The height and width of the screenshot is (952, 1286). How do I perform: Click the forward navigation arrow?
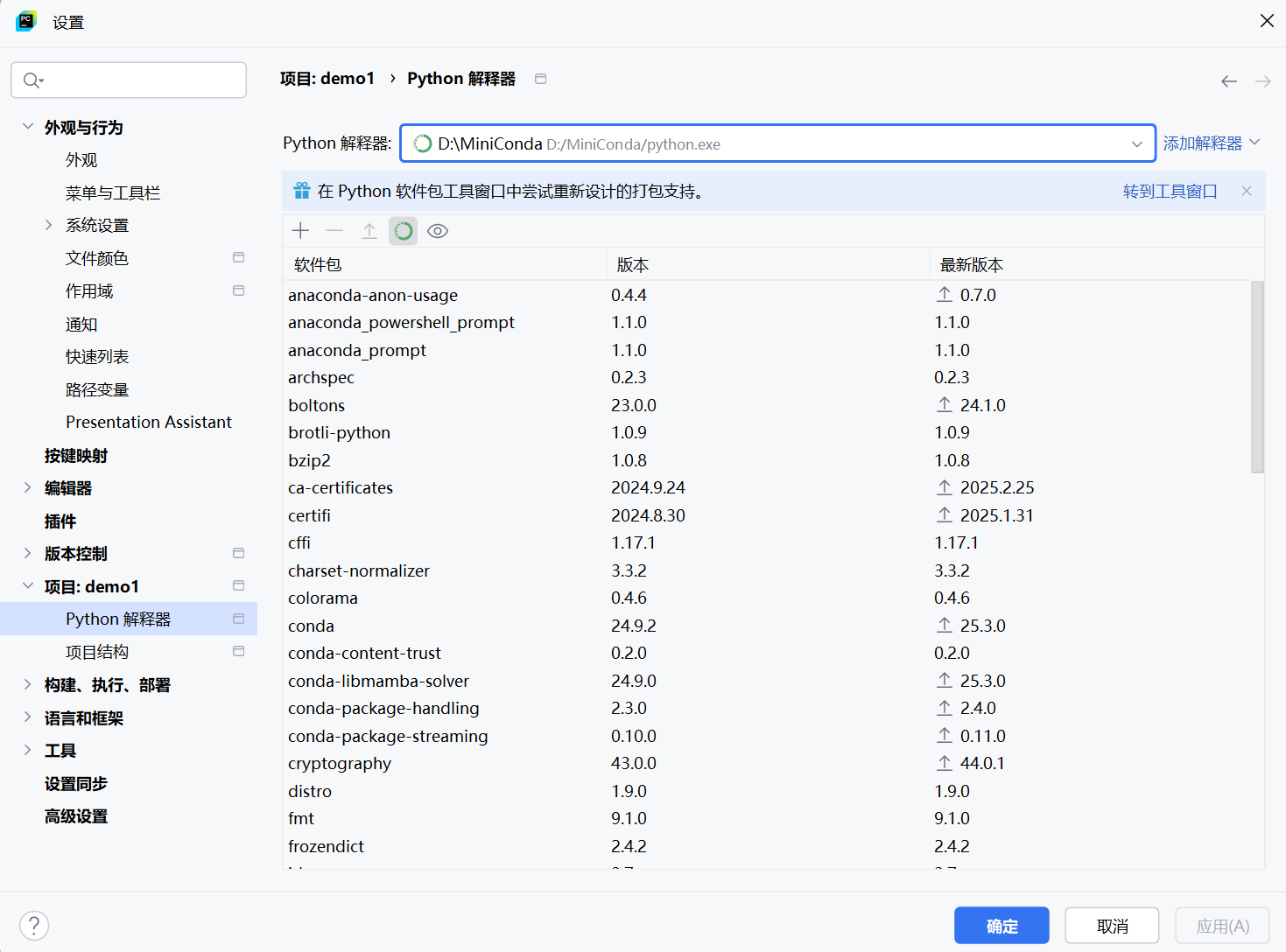(x=1262, y=81)
